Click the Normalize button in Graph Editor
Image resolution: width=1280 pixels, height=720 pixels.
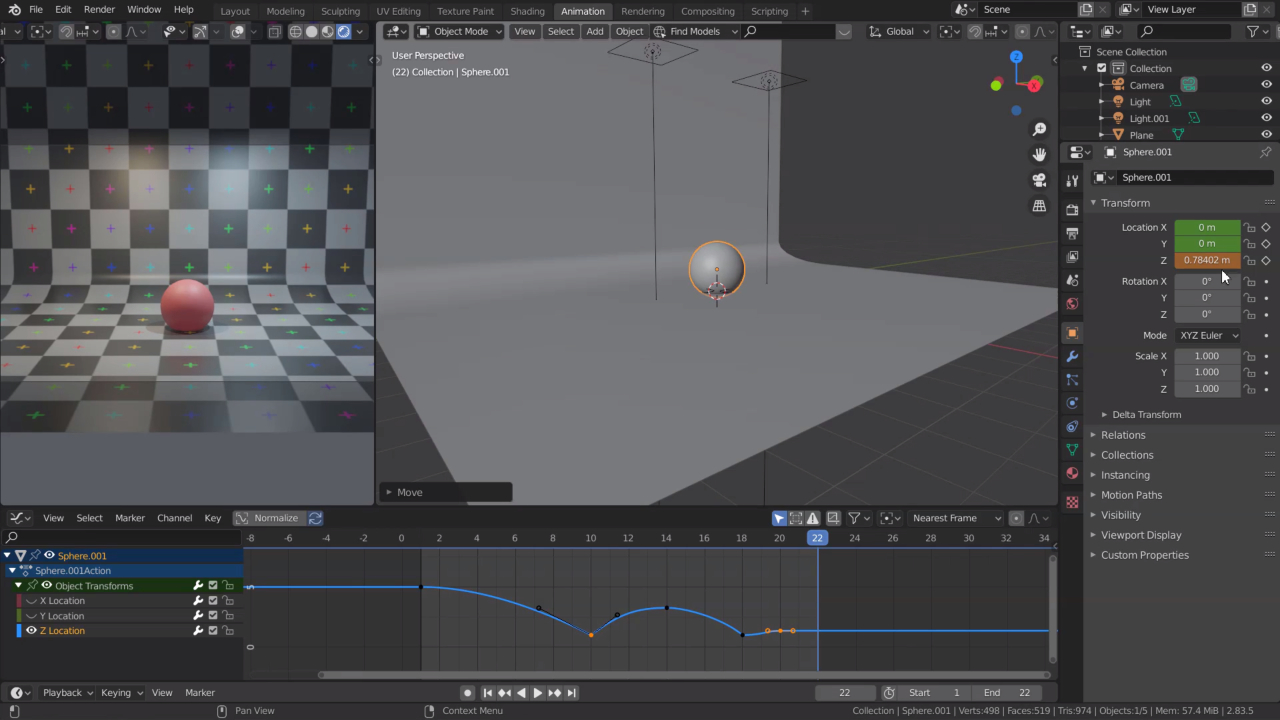click(275, 517)
